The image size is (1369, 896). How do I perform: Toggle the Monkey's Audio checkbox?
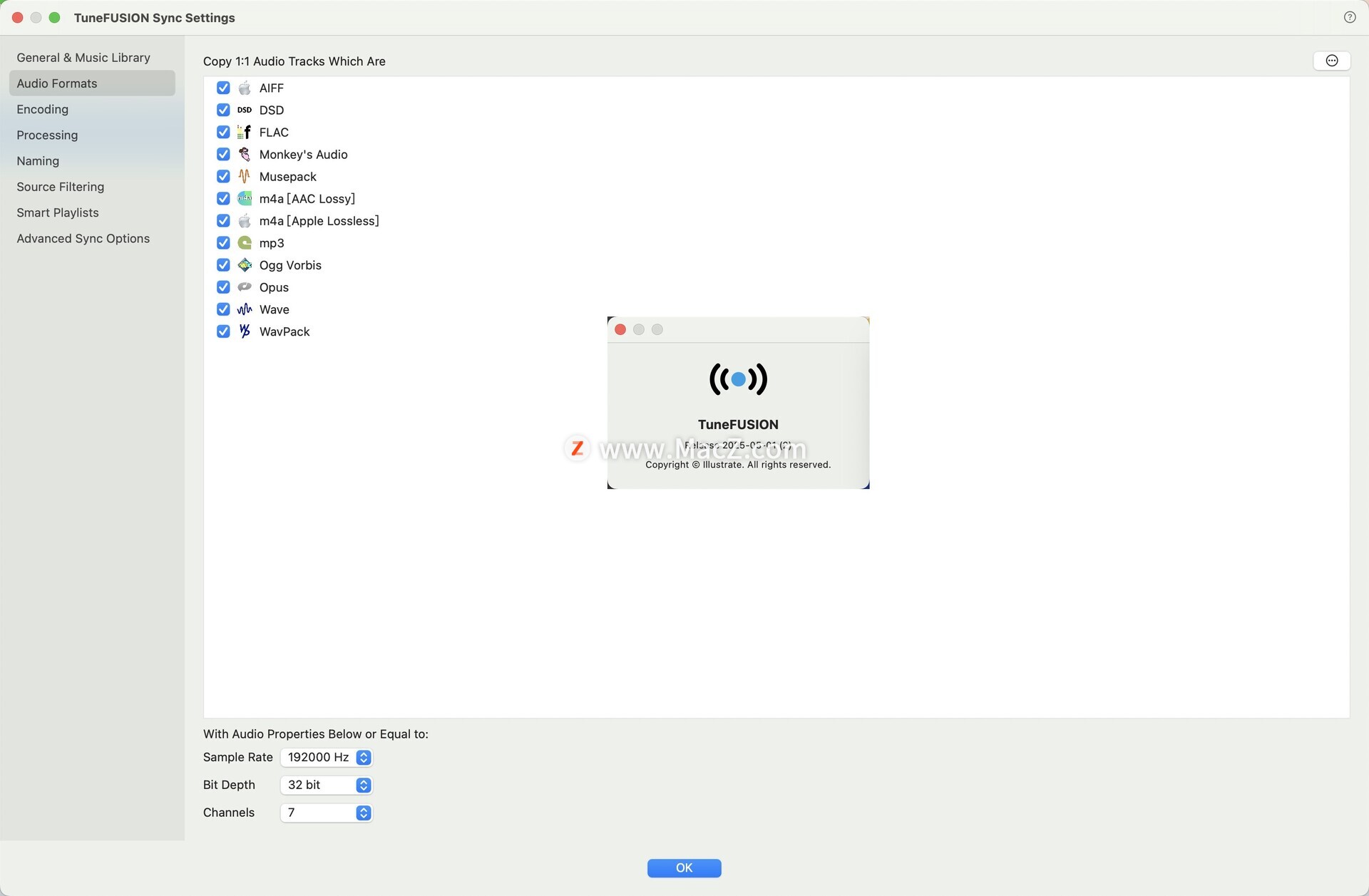tap(223, 154)
